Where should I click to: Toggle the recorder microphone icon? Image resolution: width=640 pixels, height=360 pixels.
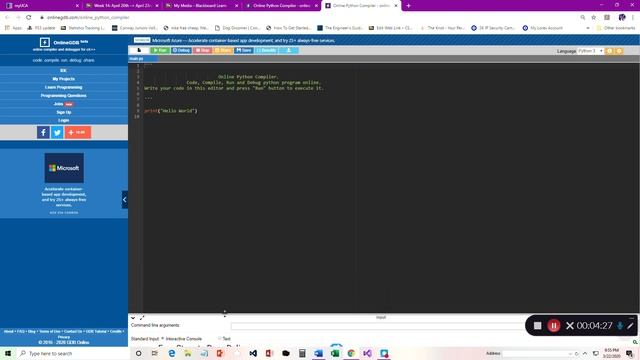pos(620,325)
